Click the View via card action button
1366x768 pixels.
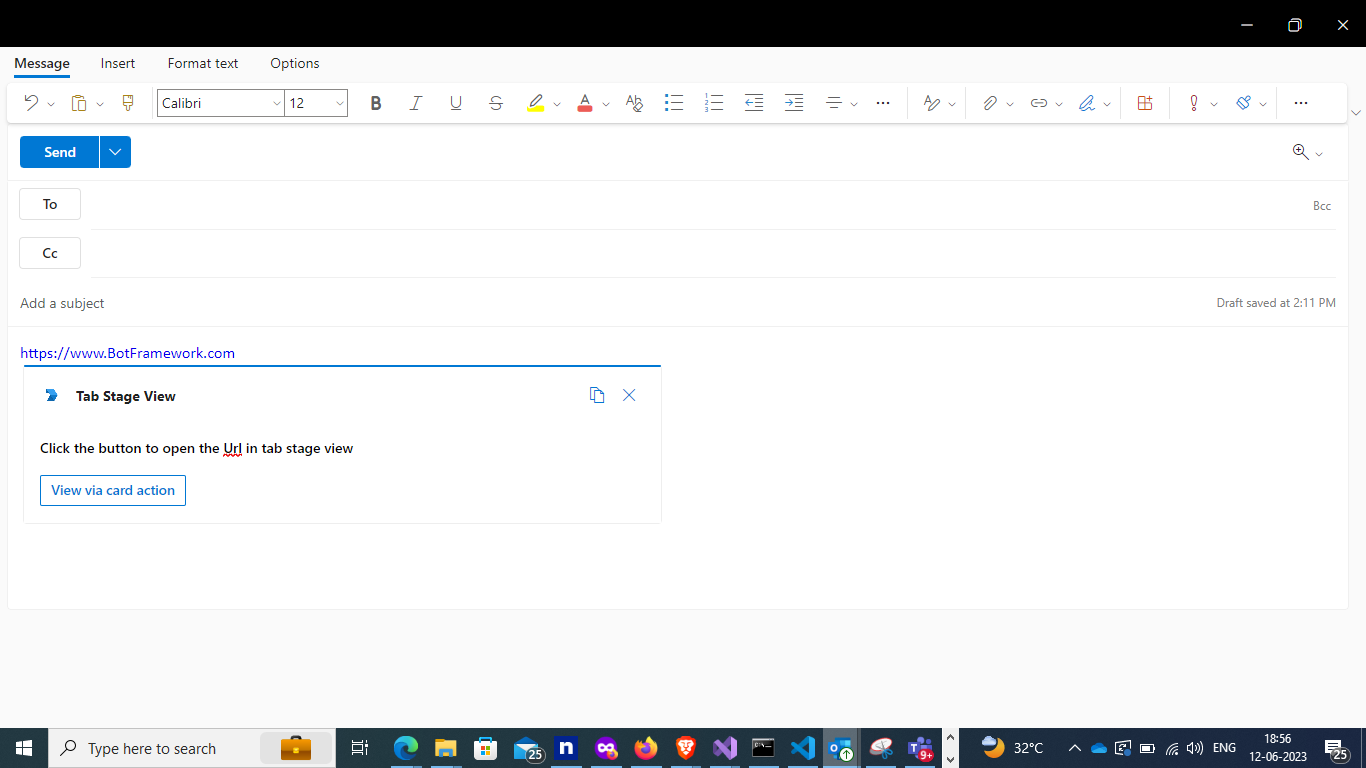[x=113, y=490]
